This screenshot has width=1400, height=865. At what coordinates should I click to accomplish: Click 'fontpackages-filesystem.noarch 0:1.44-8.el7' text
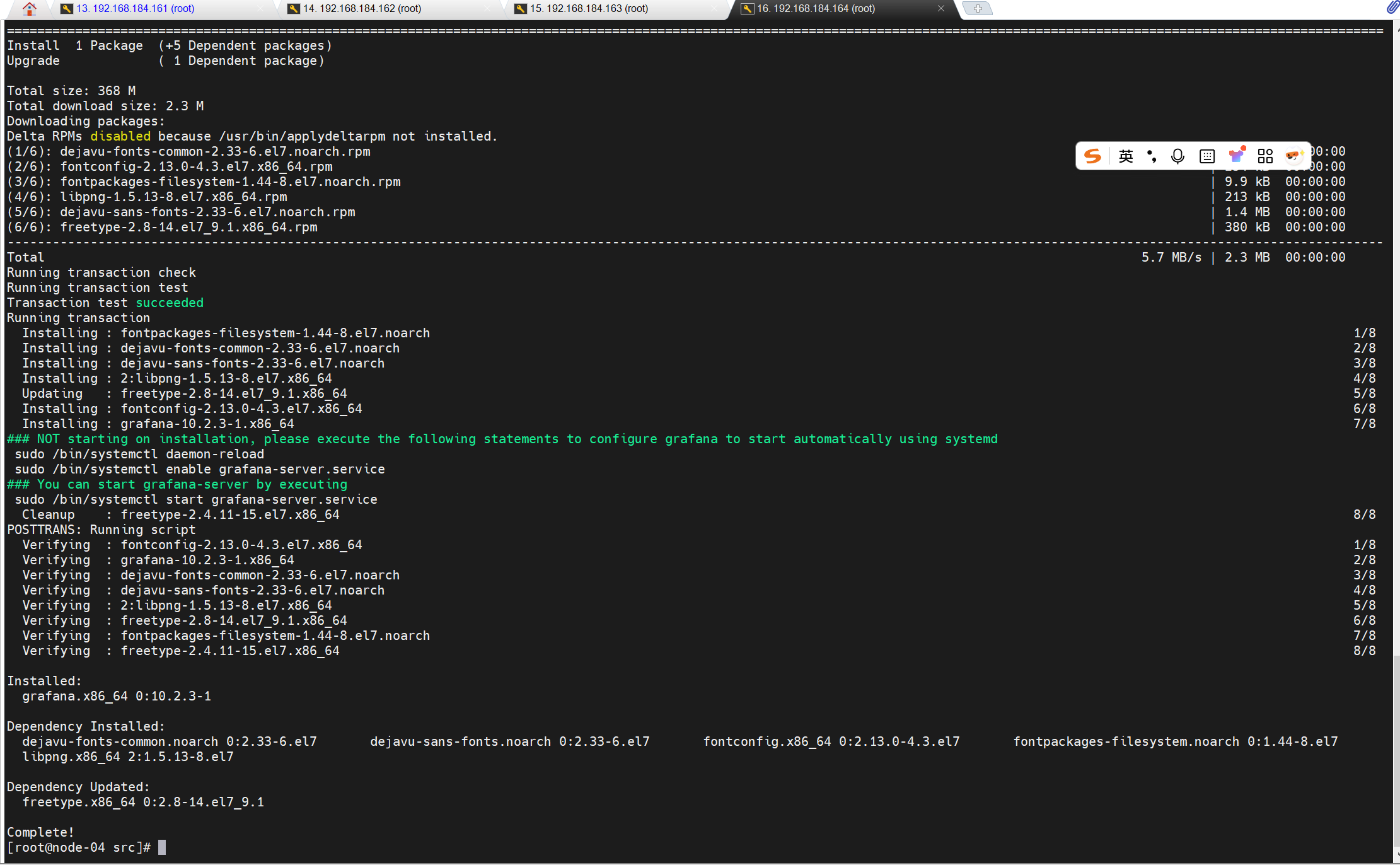tap(1176, 741)
